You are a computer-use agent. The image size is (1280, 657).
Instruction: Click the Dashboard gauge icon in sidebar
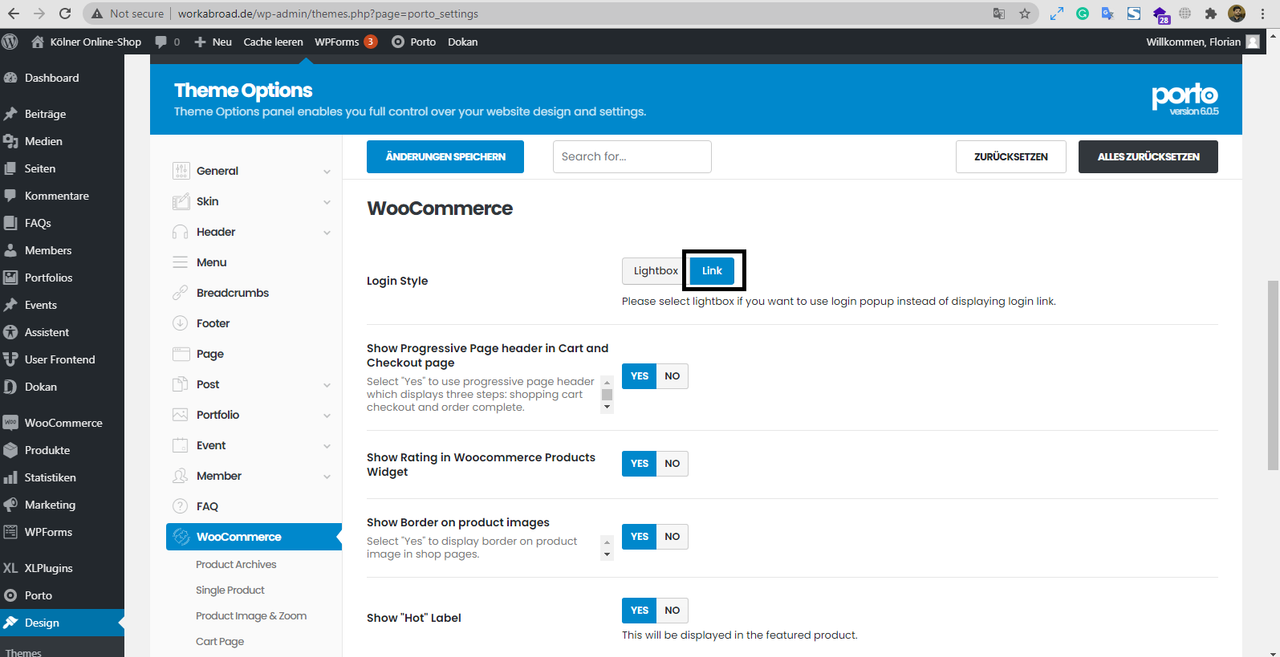pos(11,78)
